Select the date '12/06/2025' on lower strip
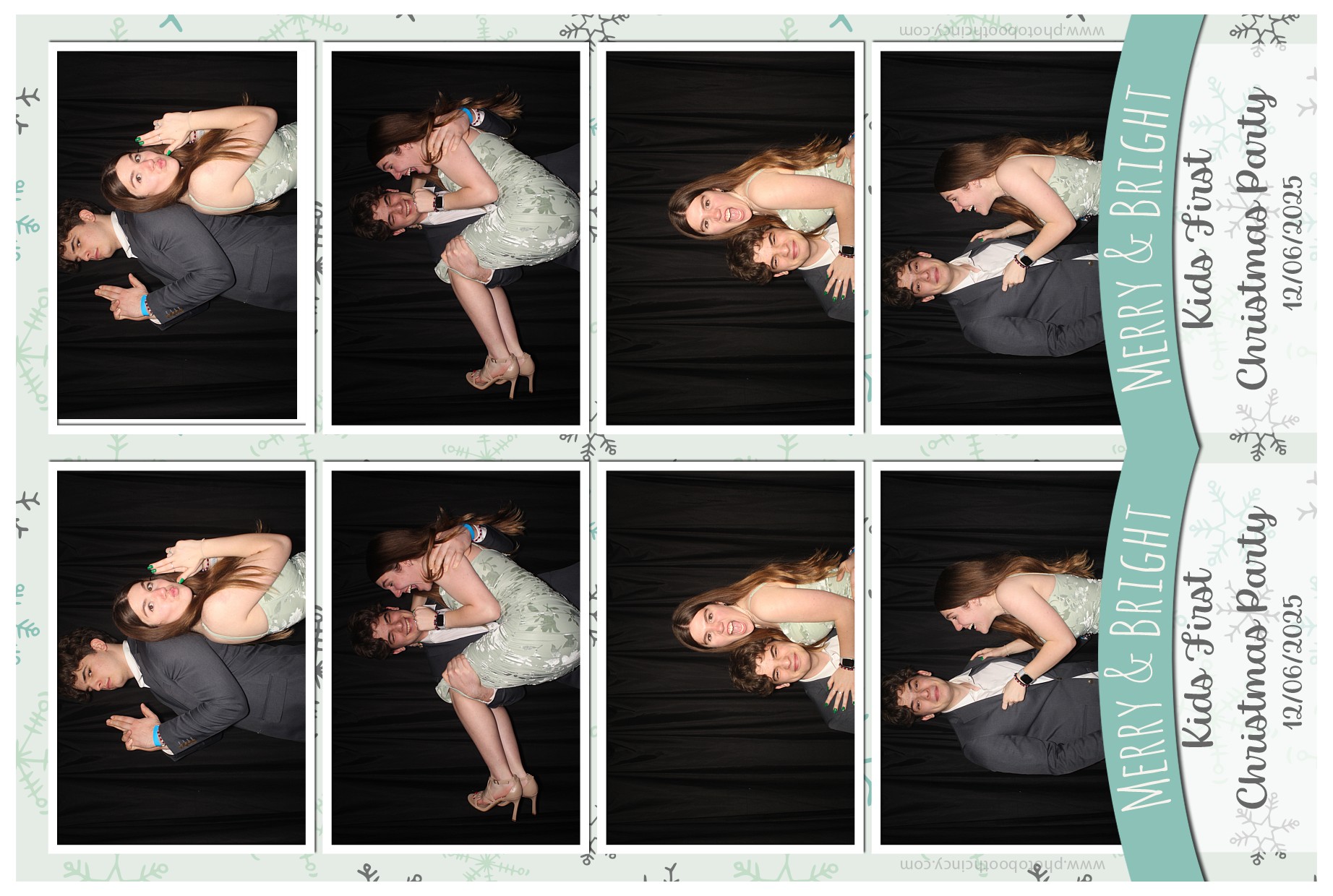Screen dimensions: 1333x896 click(x=1293, y=660)
